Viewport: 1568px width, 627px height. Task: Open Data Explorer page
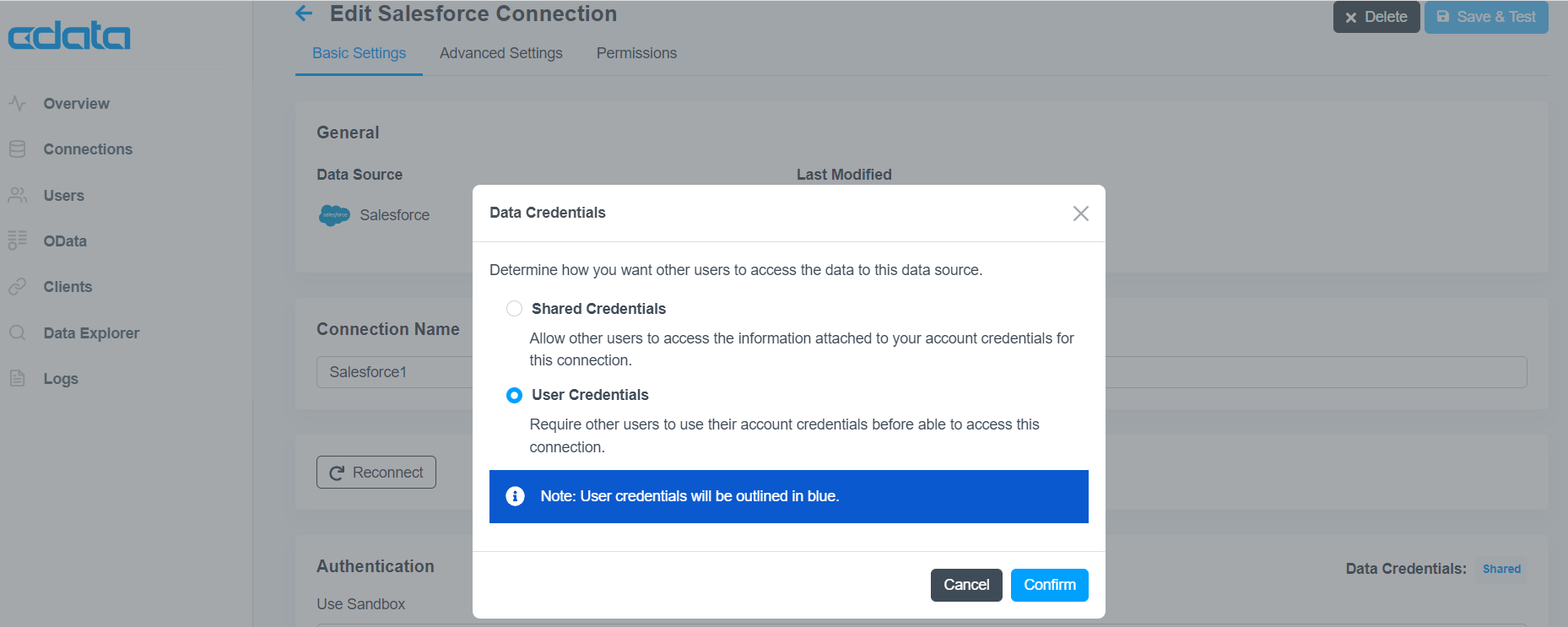(x=91, y=333)
